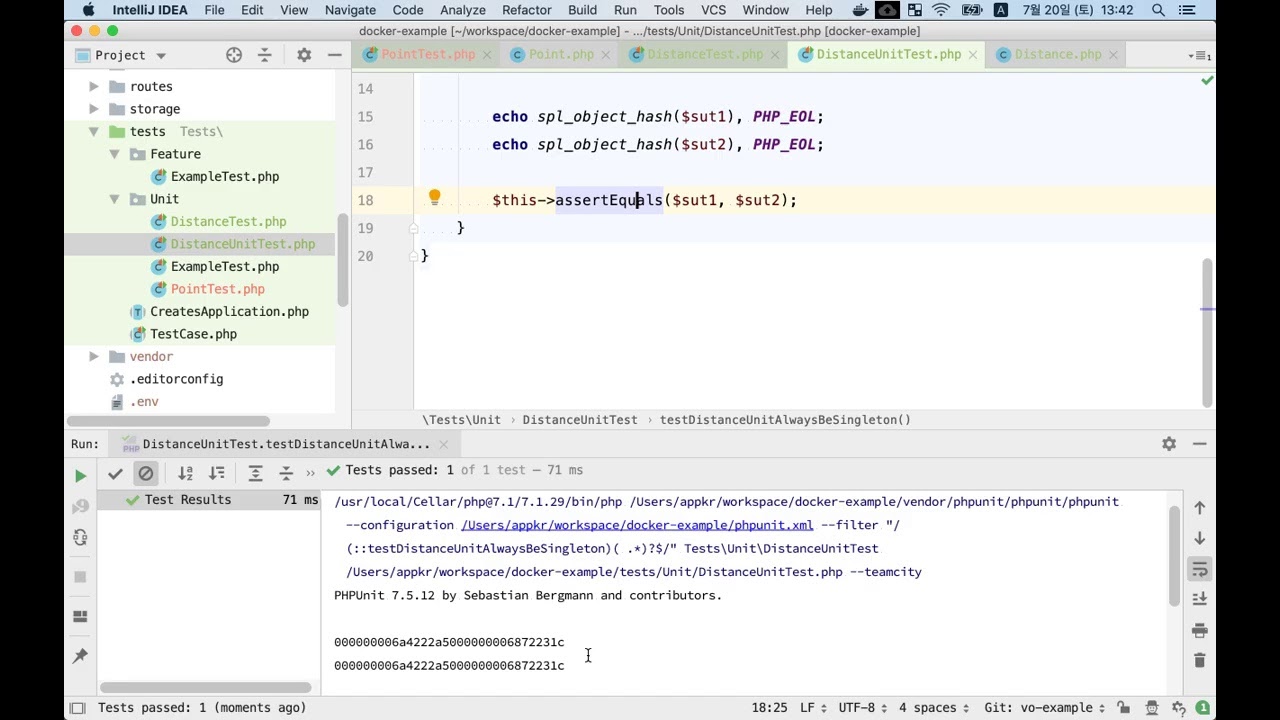The image size is (1280, 720).
Task: Click the DistanceUnitTest breadcrumb
Action: pos(580,420)
